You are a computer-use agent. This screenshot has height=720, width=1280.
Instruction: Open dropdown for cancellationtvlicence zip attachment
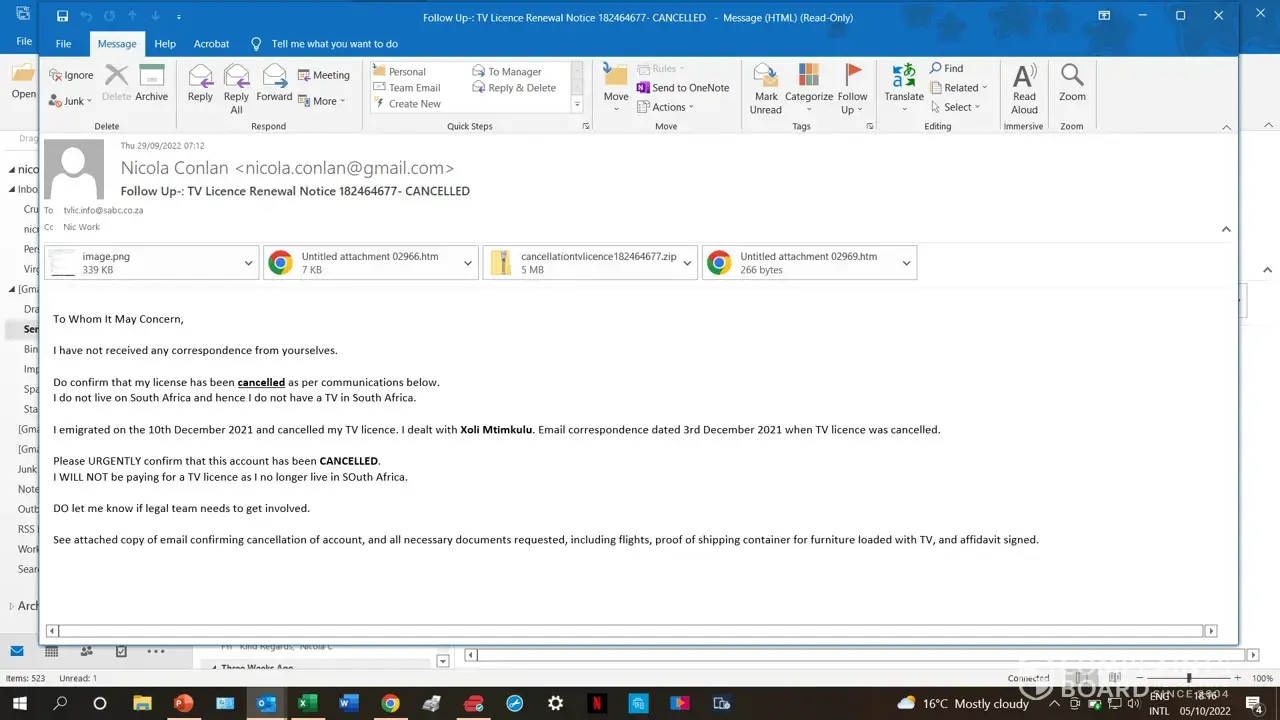pos(687,263)
